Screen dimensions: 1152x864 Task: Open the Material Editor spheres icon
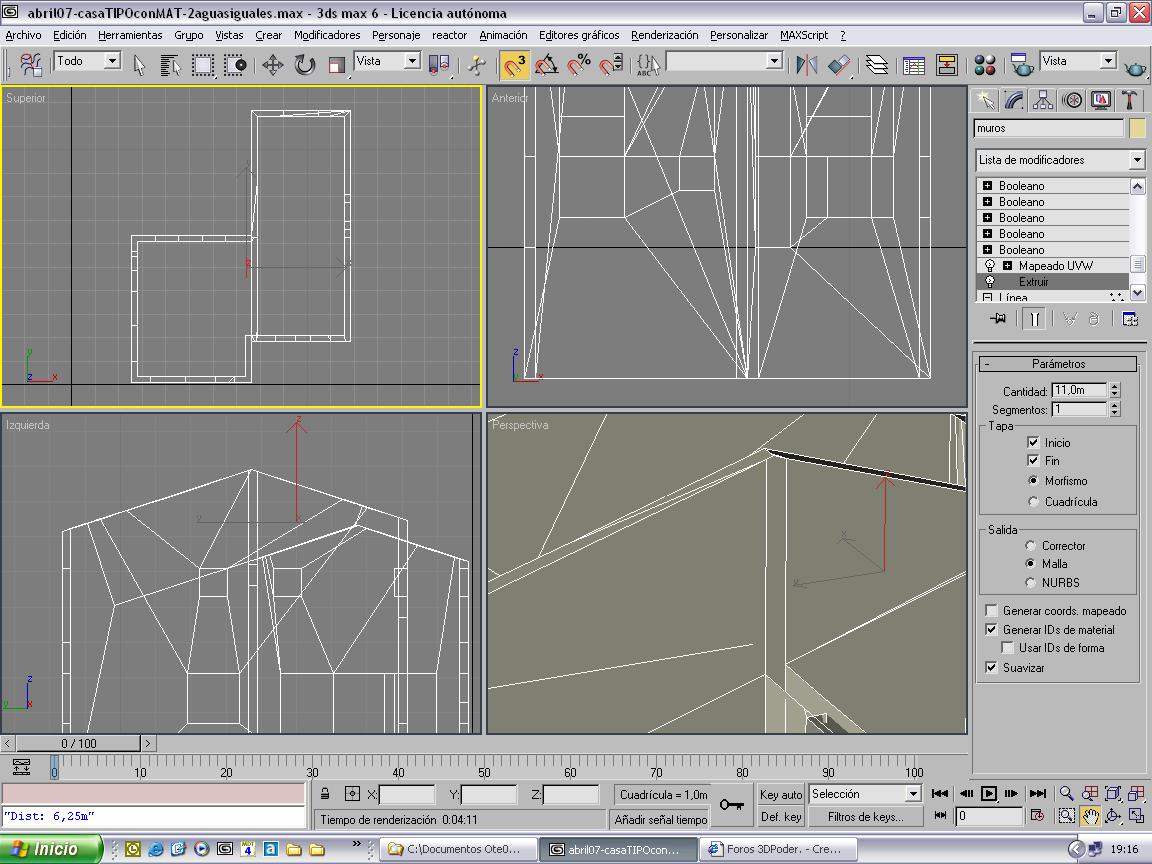(985, 65)
